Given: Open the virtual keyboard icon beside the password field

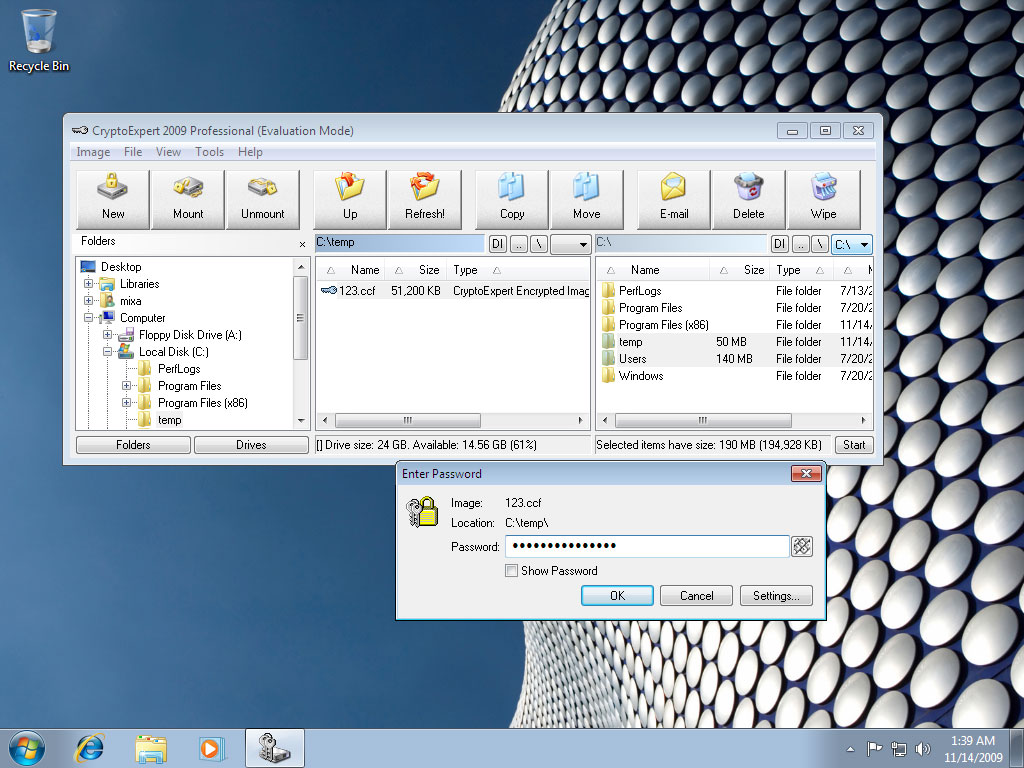Looking at the screenshot, I should pyautogui.click(x=801, y=546).
